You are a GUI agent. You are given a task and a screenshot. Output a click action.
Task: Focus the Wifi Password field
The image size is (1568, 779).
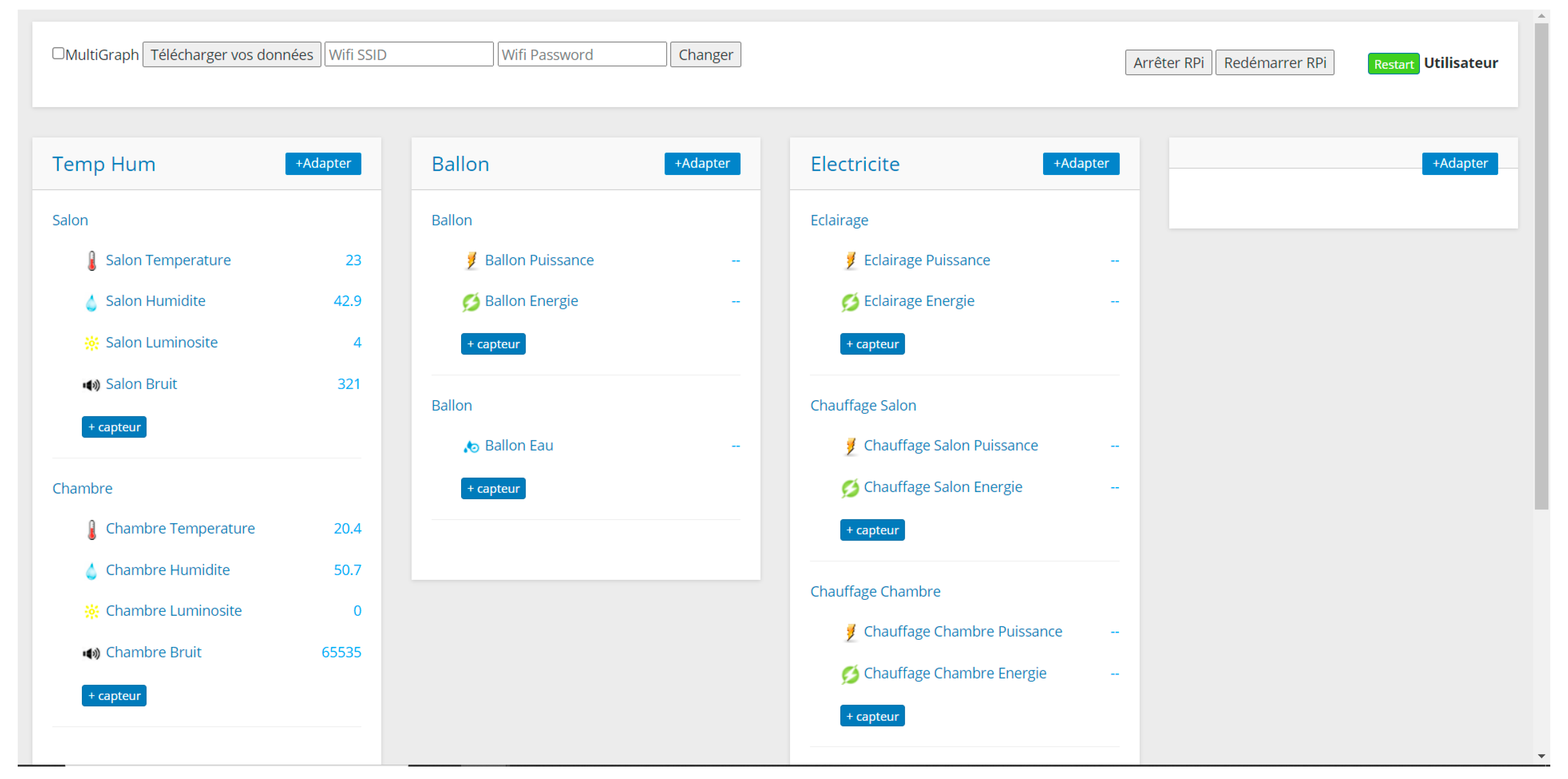581,55
